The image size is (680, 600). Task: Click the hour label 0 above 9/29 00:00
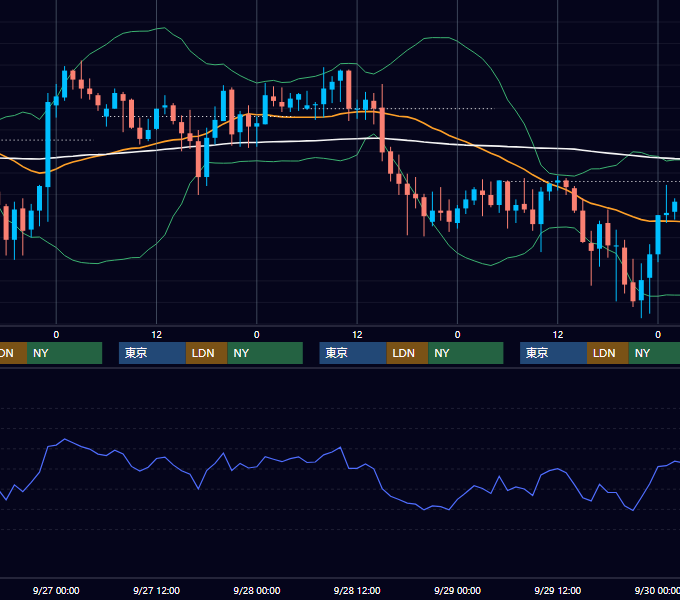pyautogui.click(x=457, y=335)
